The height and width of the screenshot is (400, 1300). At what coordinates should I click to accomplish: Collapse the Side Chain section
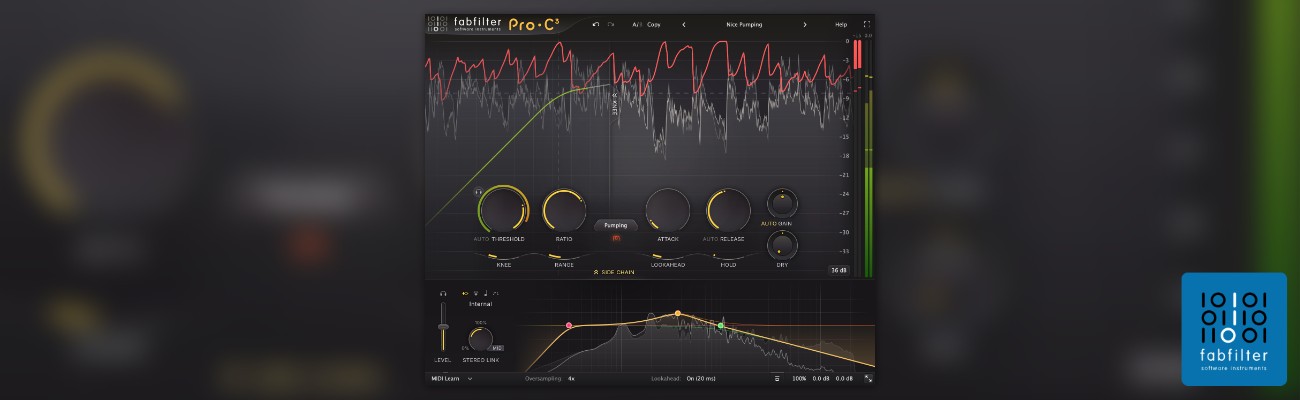tap(614, 272)
